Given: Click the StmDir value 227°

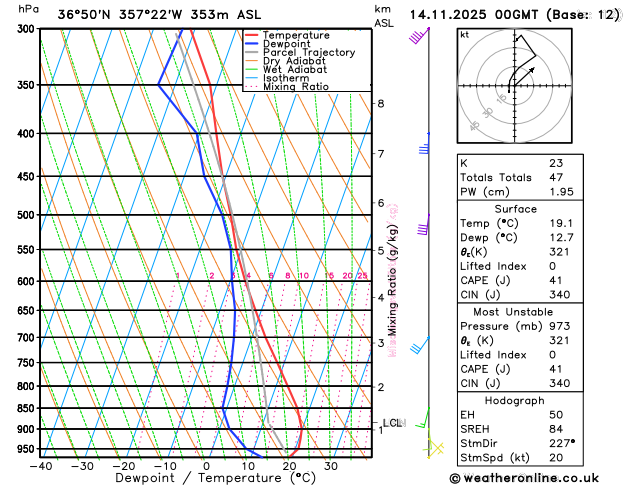Looking at the screenshot, I should 562,443.
